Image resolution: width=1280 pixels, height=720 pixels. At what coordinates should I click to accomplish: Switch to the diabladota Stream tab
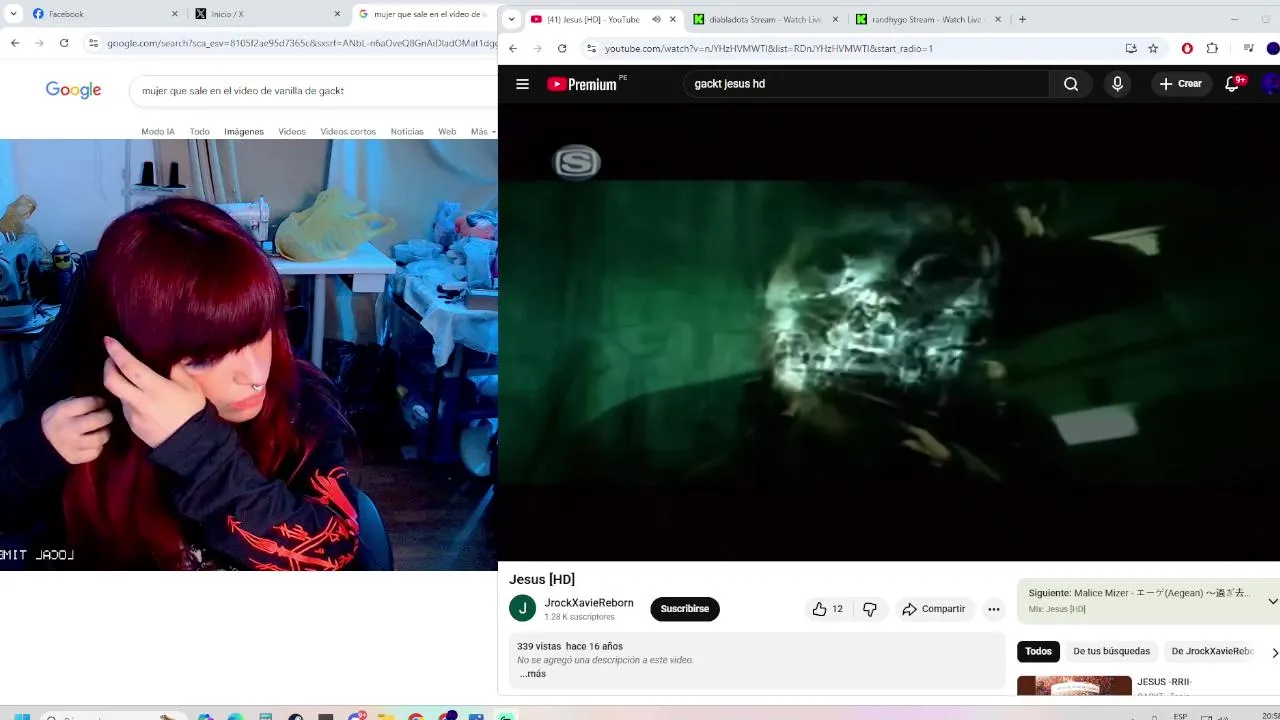tap(765, 19)
